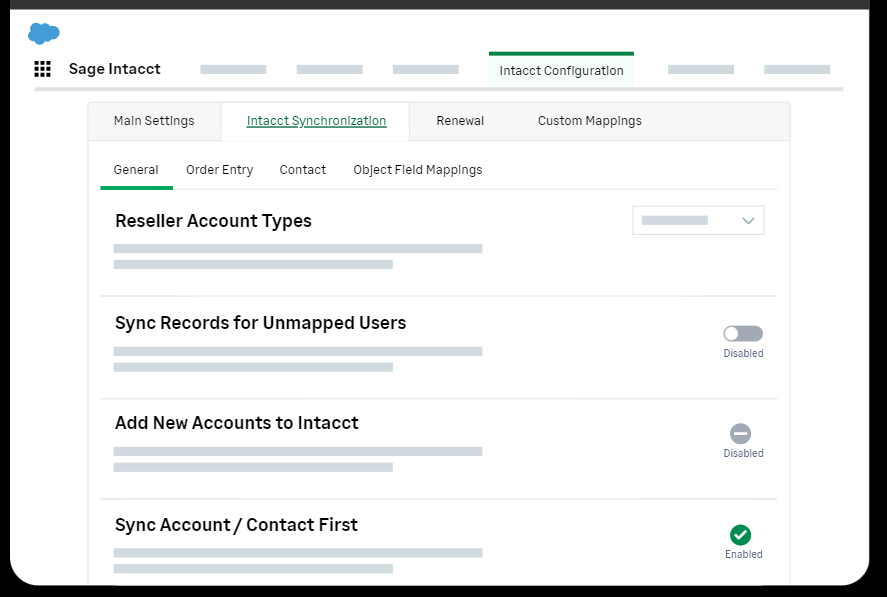Image resolution: width=887 pixels, height=597 pixels.
Task: Click the Sage Intacct app name
Action: pyautogui.click(x=114, y=69)
